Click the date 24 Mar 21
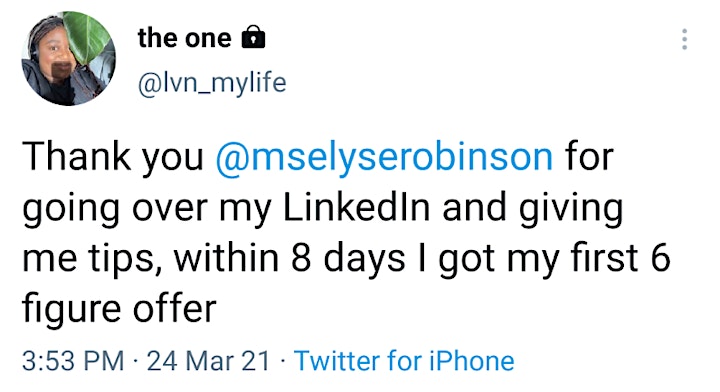Image resolution: width=720 pixels, height=392 pixels. click(x=208, y=360)
